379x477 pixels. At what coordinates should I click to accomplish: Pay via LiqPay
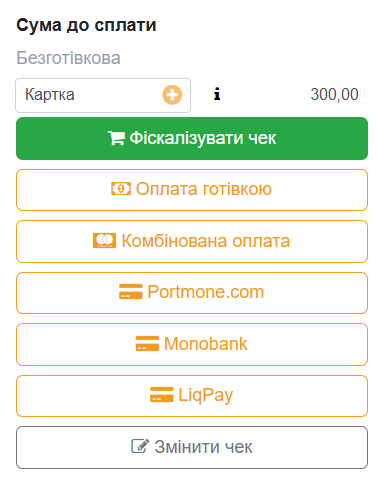(192, 396)
